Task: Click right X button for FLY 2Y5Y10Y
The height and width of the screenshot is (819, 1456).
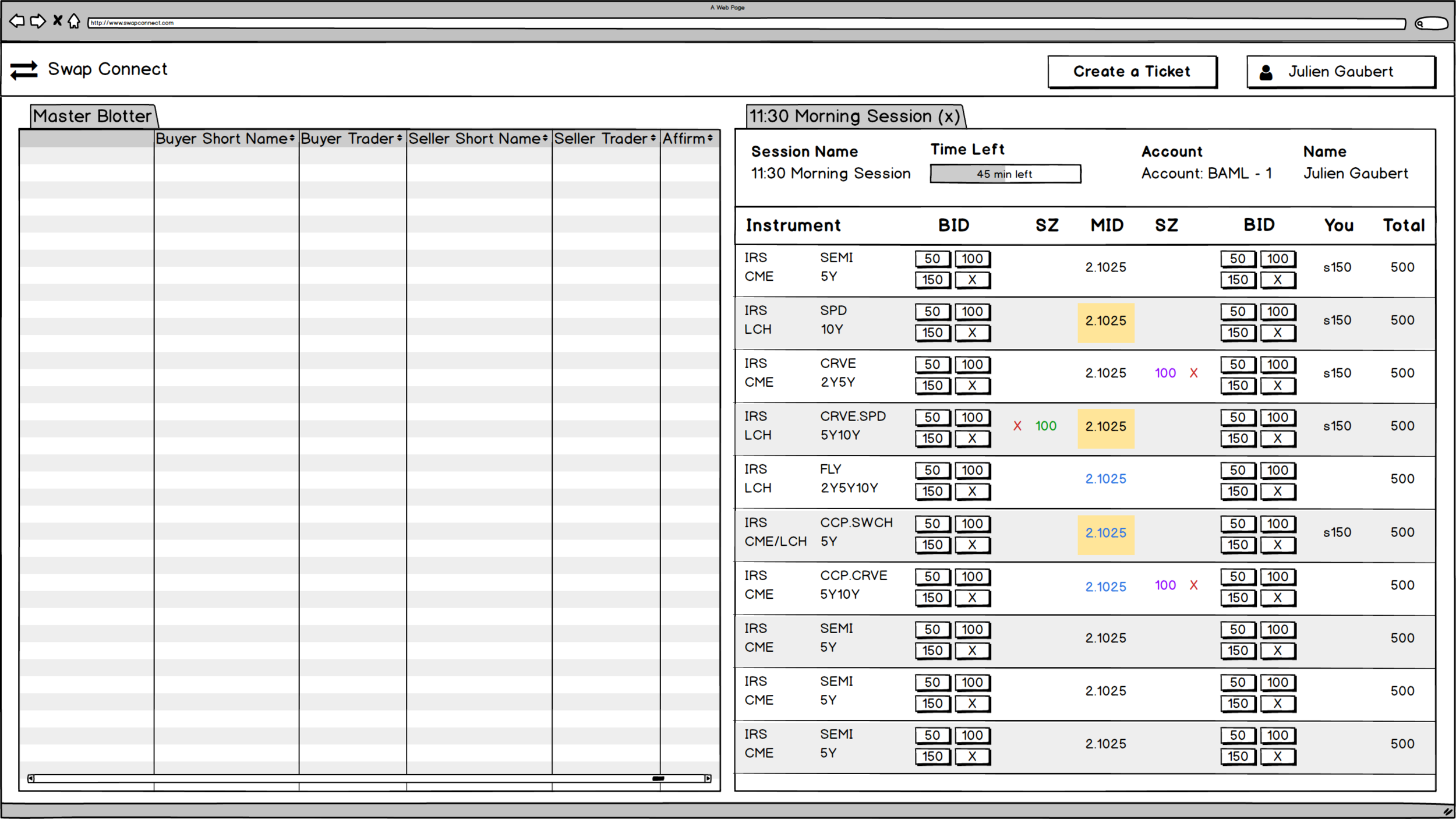Action: (x=1278, y=492)
